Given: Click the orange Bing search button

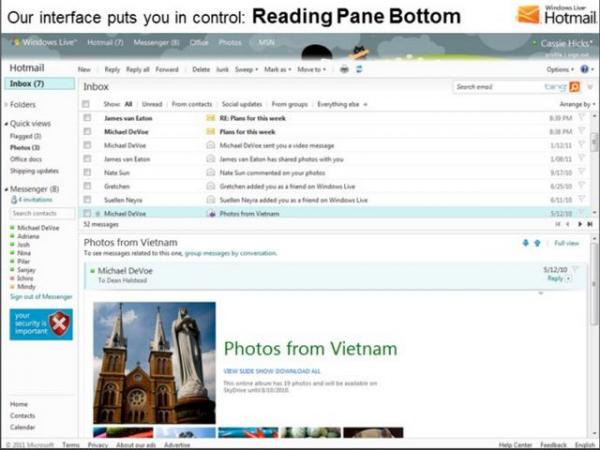Looking at the screenshot, I should [574, 87].
